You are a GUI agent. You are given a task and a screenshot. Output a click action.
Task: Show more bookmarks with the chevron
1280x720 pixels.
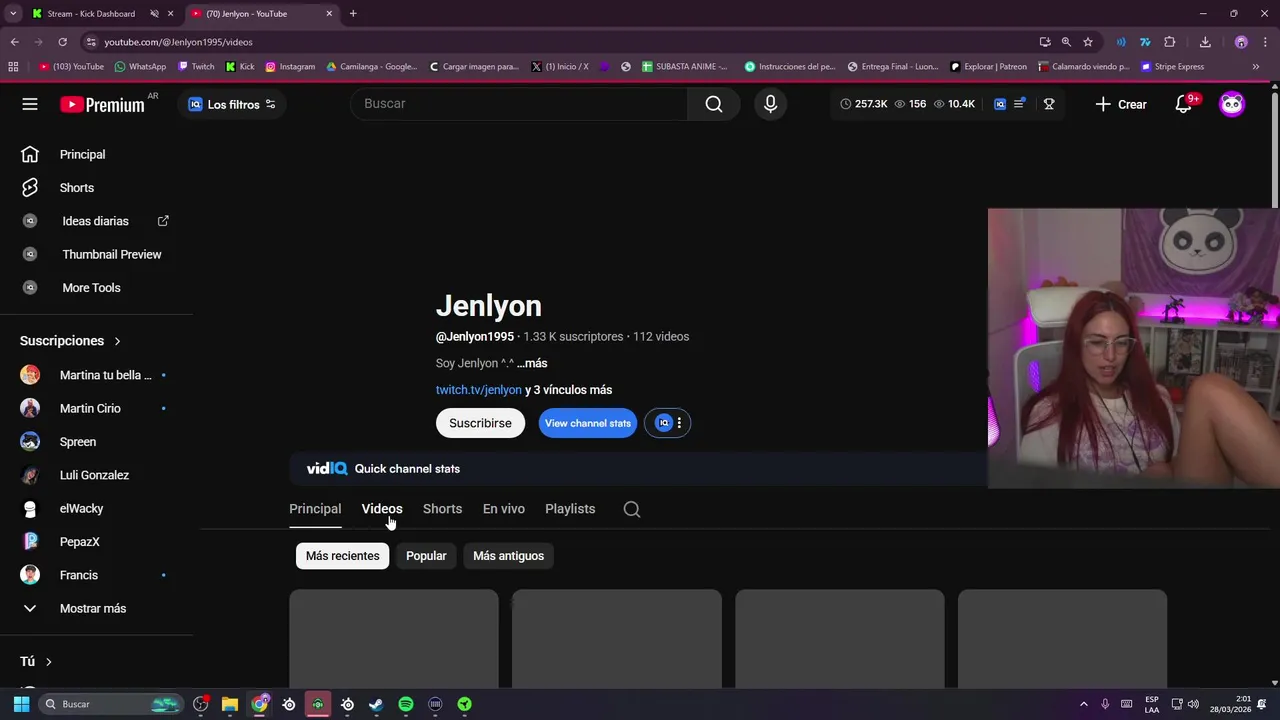pyautogui.click(x=1256, y=67)
